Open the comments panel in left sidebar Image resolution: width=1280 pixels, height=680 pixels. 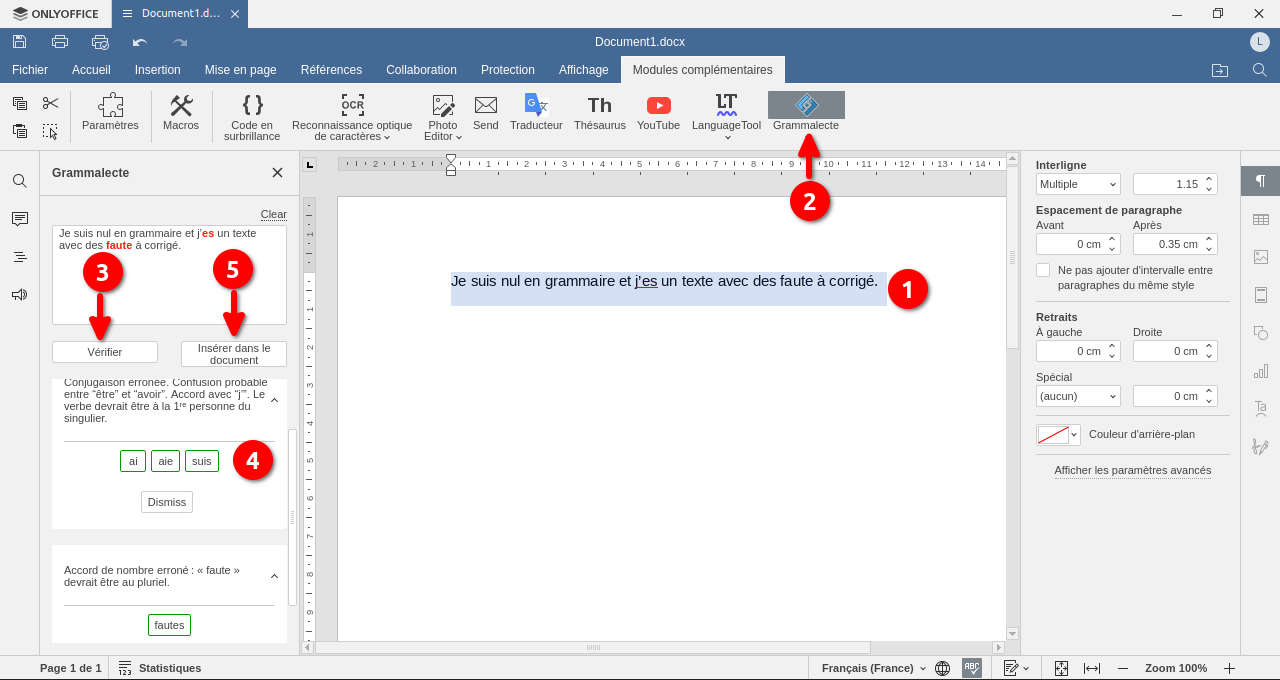pos(20,219)
